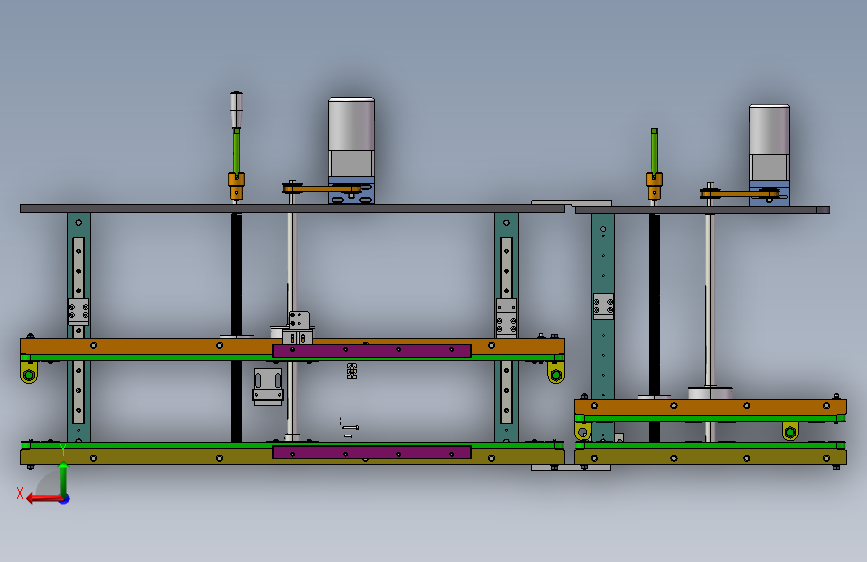Image resolution: width=867 pixels, height=562 pixels.
Task: Select the guide block on right assembly column
Action: [603, 306]
